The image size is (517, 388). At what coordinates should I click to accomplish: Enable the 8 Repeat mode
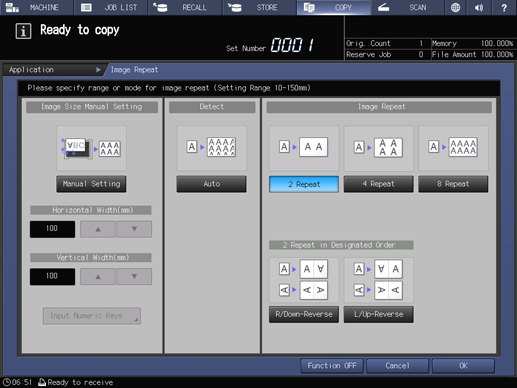(x=453, y=184)
